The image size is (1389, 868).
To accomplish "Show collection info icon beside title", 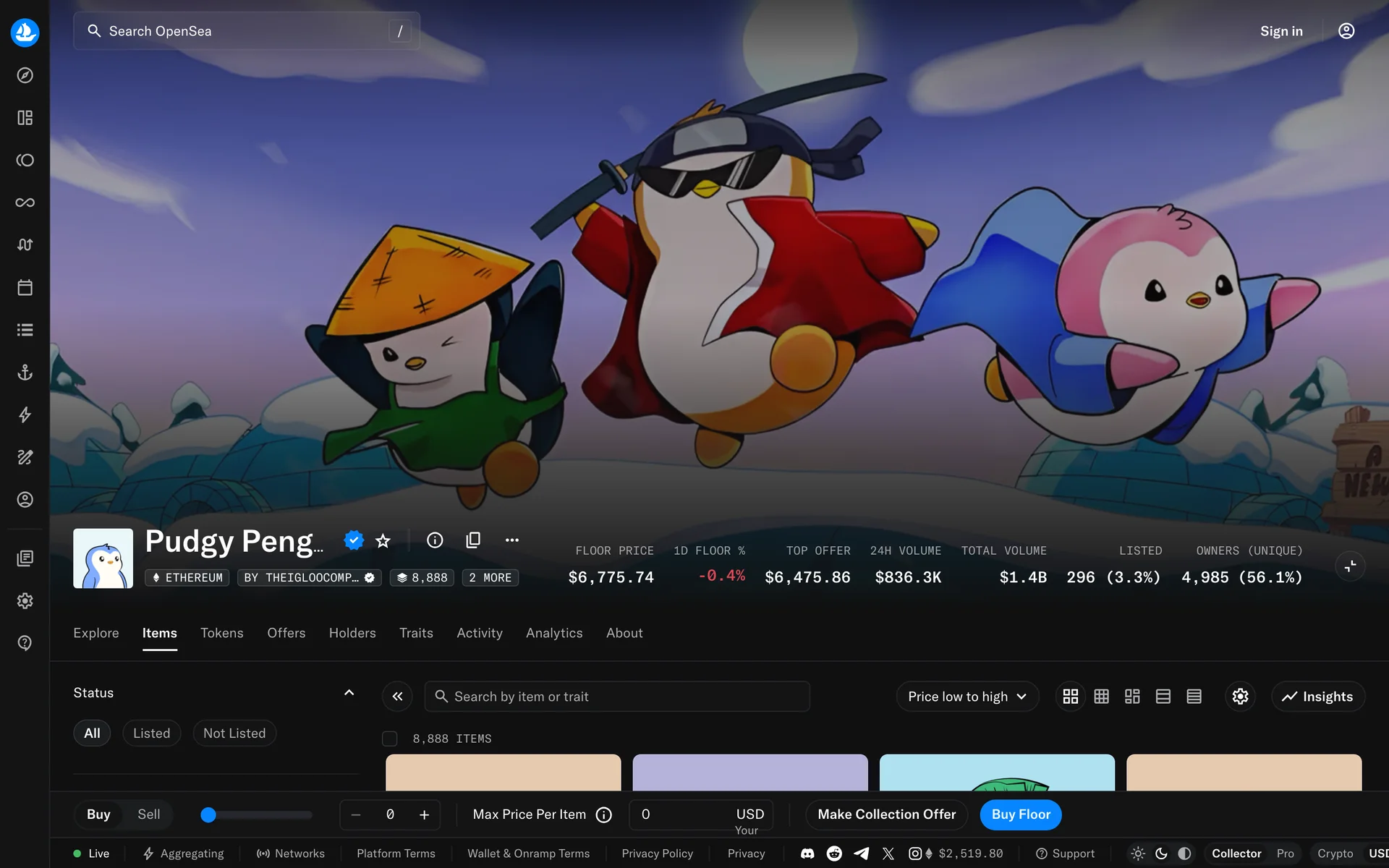I will pos(435,540).
